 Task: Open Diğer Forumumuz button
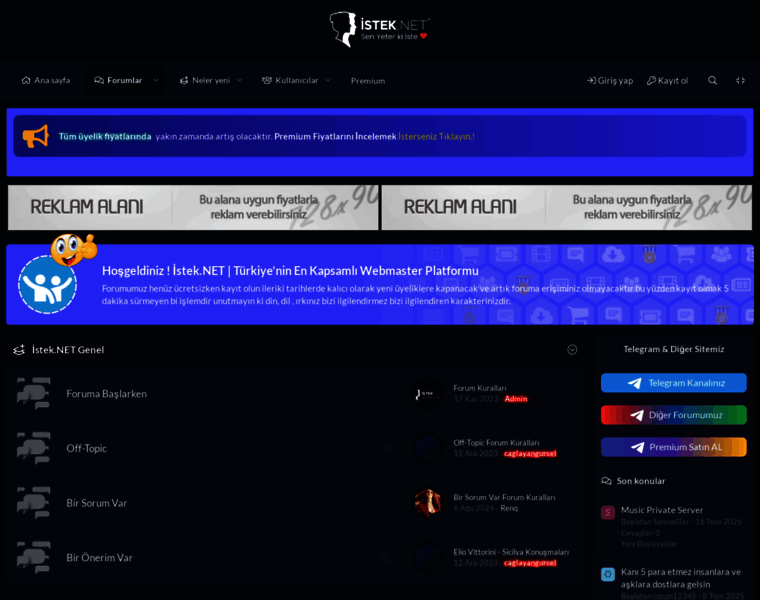point(674,415)
